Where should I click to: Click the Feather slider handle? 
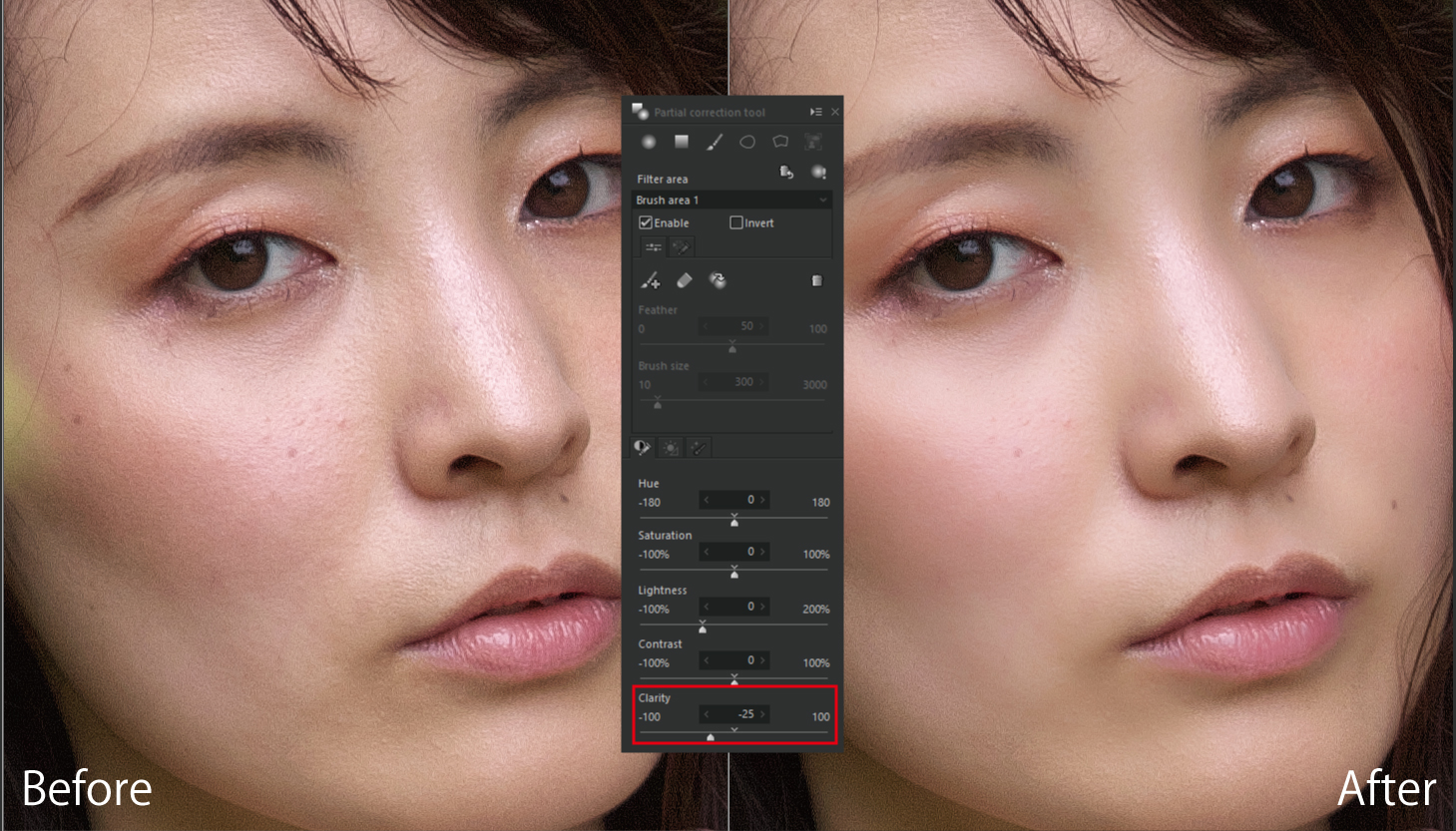tap(732, 348)
